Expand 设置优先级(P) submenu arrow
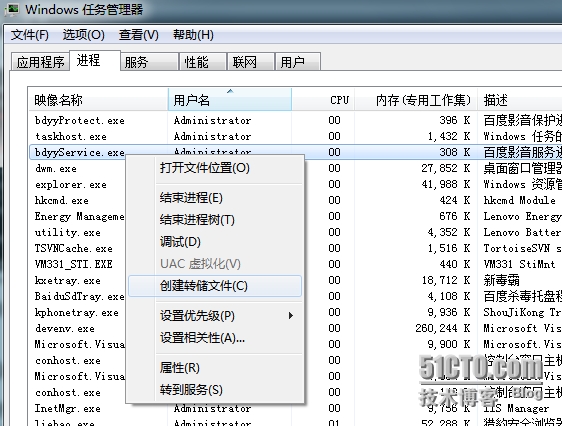562x426 pixels. (x=291, y=316)
